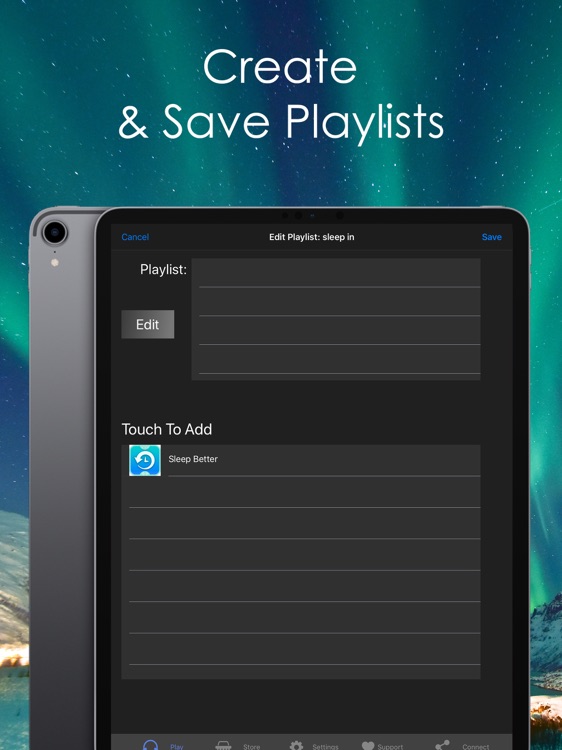Select the Play tab label
This screenshot has width=562, height=750.
(176, 747)
